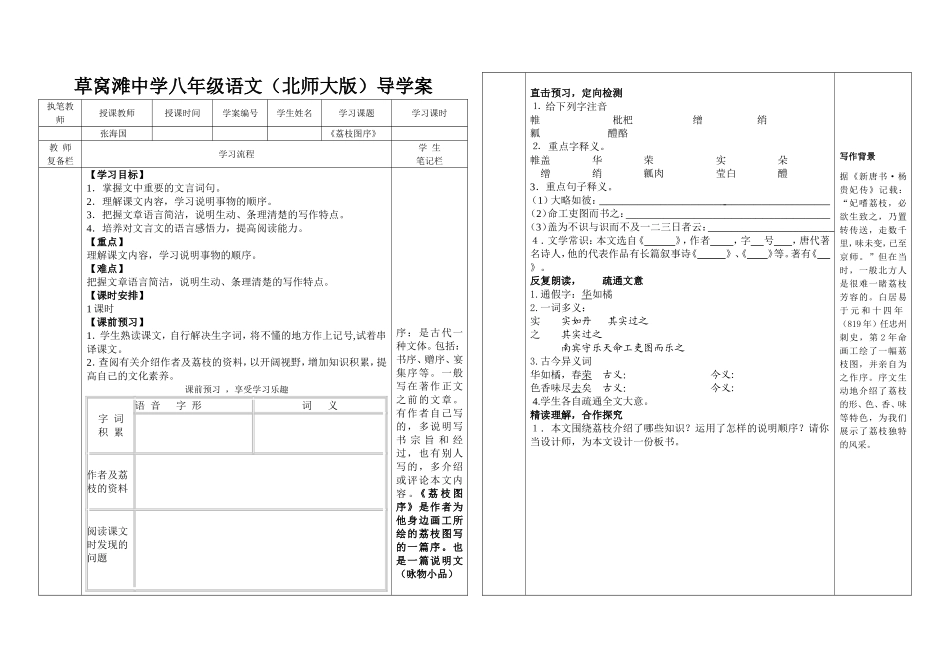Click the document title 草窝滩中学八年级语文（北师大版）导学案
Image resolution: width=950 pixels, height=658 pixels.
pyautogui.click(x=253, y=86)
